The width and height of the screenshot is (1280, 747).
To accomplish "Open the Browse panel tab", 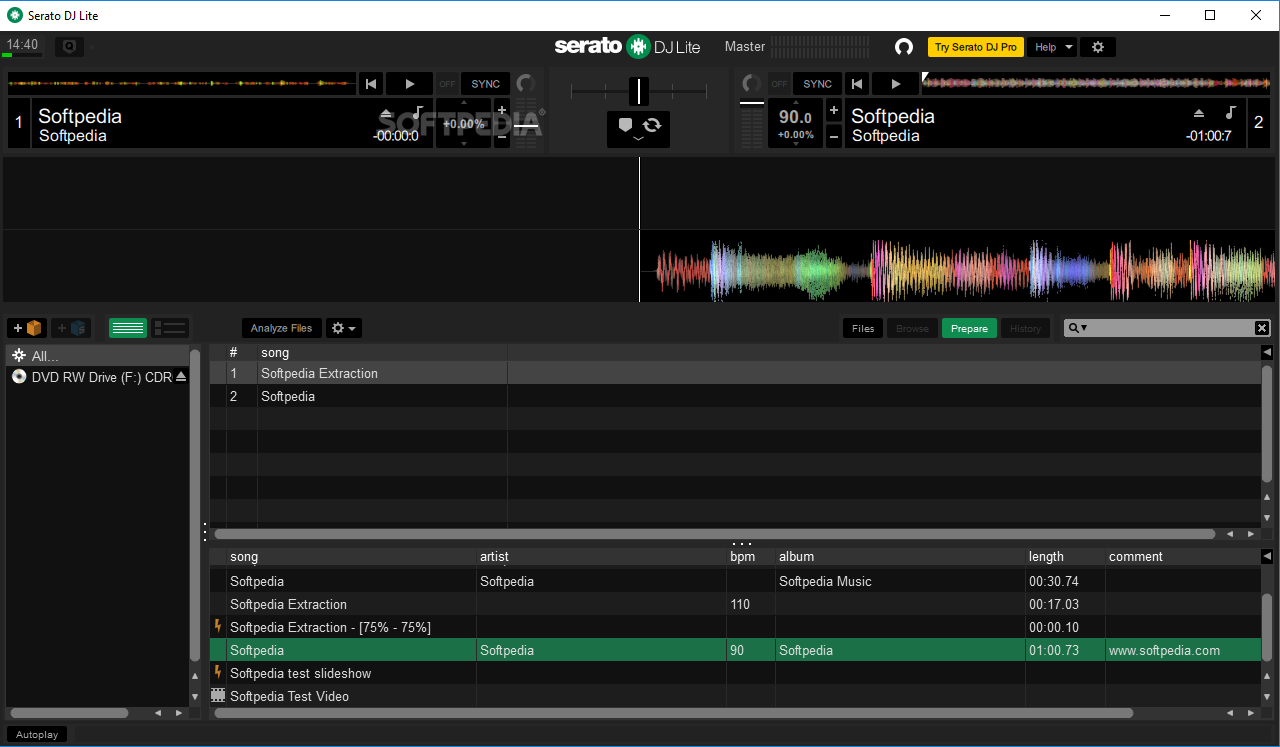I will [x=912, y=328].
